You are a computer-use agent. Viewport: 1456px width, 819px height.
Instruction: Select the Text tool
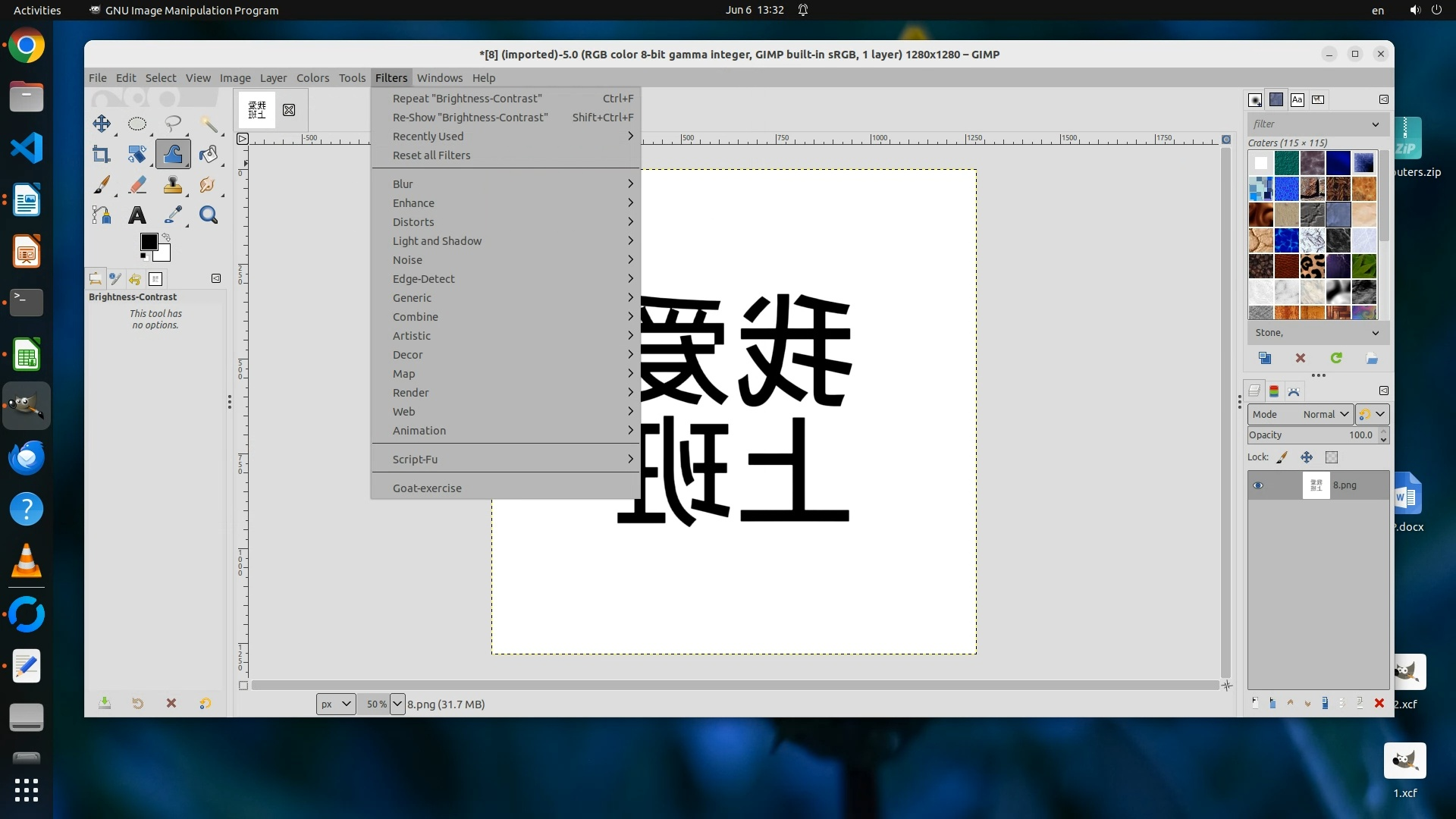[137, 215]
